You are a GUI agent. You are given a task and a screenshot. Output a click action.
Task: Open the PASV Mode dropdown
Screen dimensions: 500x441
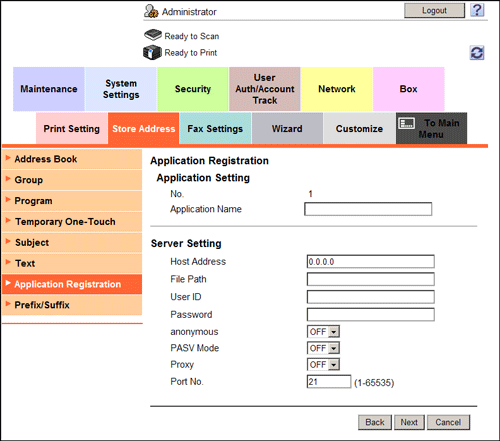pyautogui.click(x=323, y=348)
